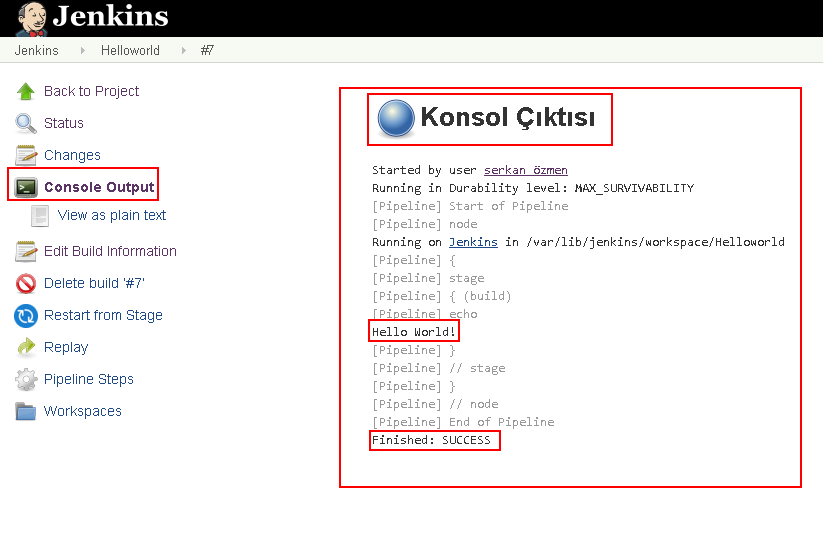Open Restart from Stage

click(x=103, y=315)
